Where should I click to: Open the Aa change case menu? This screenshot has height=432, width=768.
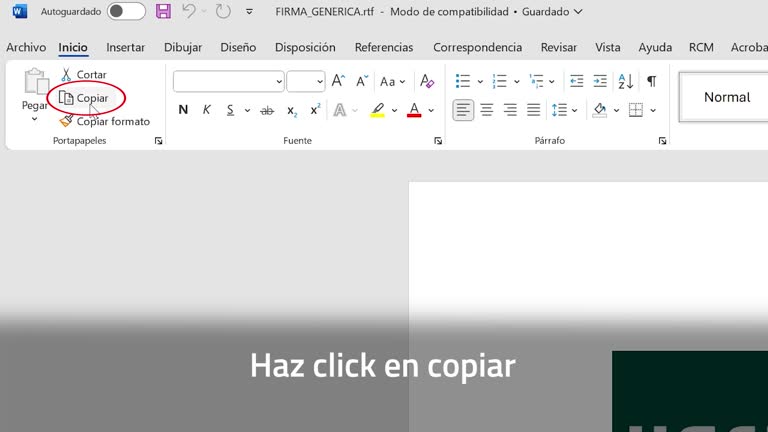393,81
